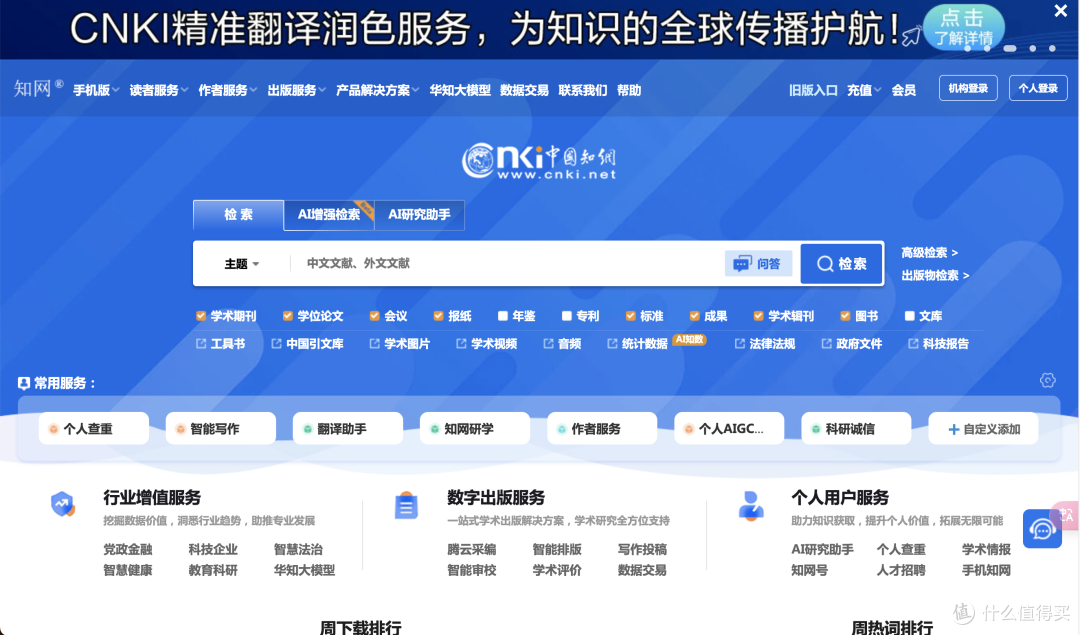Uncheck the 图书 checkbox

click(845, 315)
